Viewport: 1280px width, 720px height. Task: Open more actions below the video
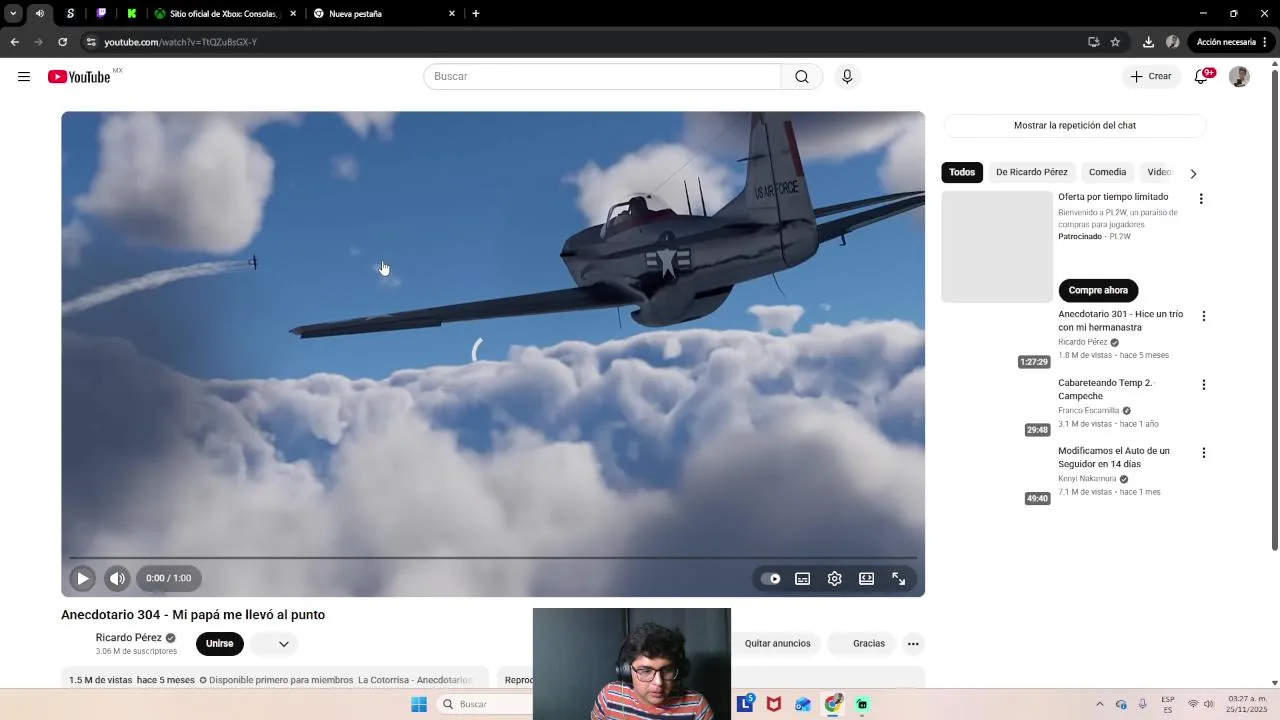pyautogui.click(x=913, y=644)
